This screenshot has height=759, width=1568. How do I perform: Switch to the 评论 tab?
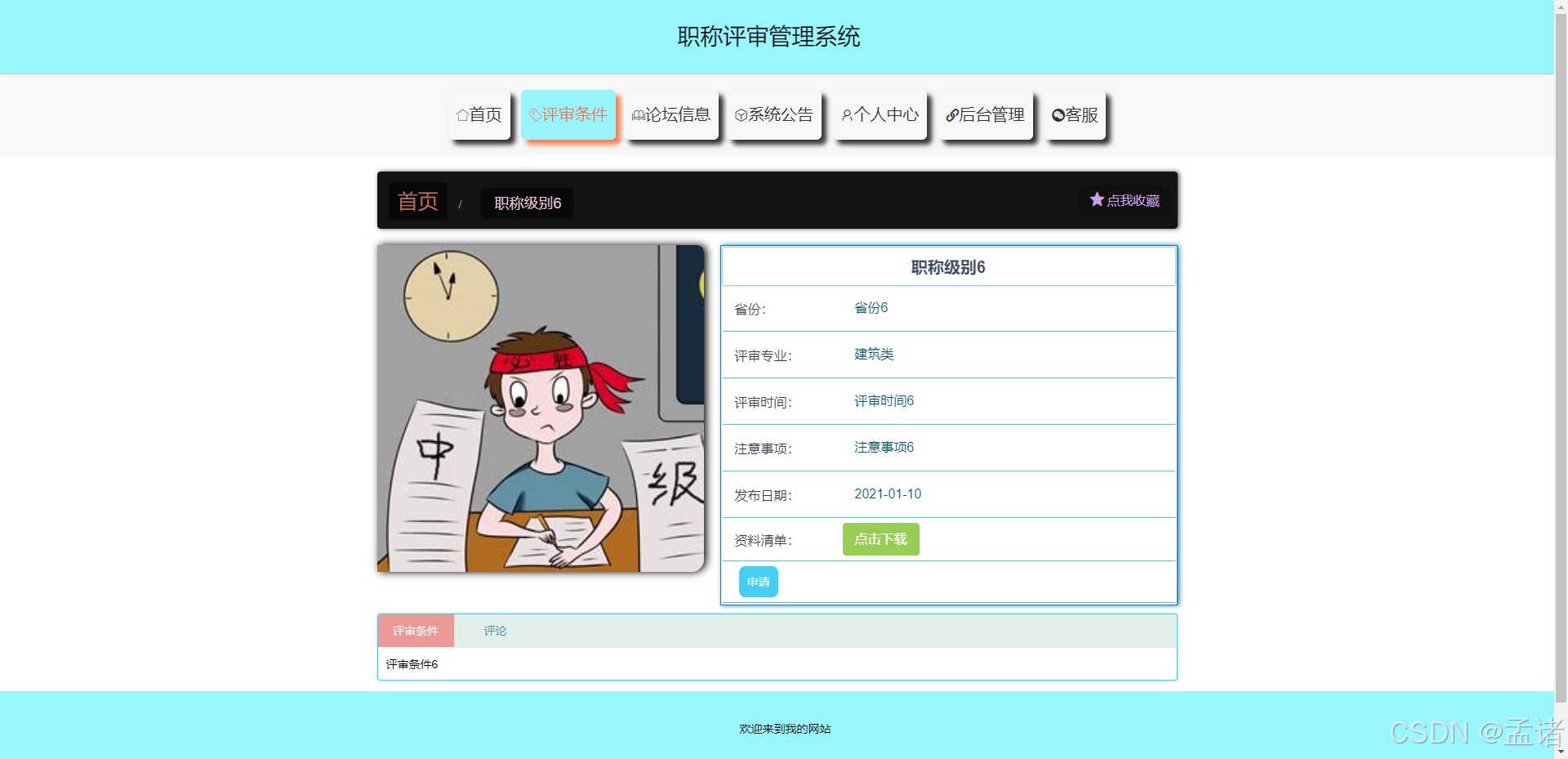coord(495,631)
